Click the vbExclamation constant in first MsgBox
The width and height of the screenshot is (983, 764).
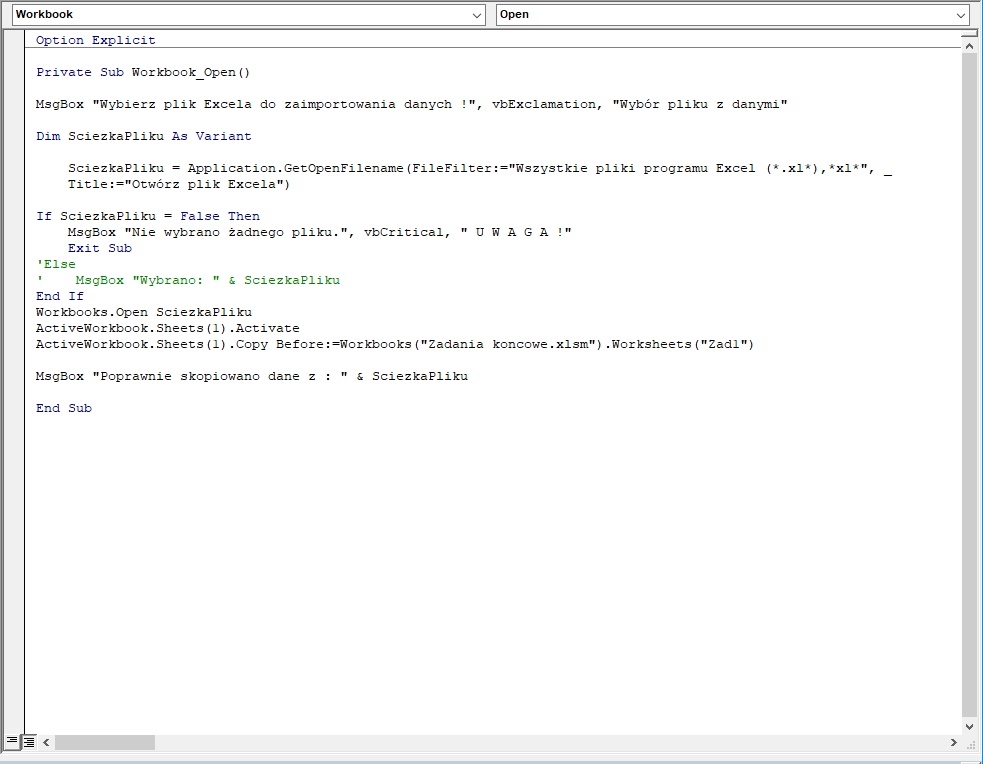coord(544,104)
